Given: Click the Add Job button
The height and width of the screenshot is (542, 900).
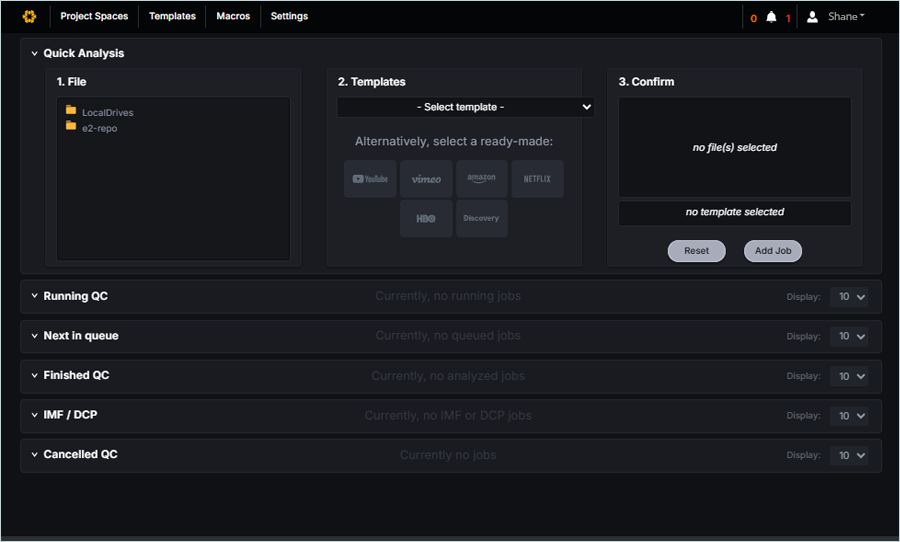Looking at the screenshot, I should (x=772, y=251).
